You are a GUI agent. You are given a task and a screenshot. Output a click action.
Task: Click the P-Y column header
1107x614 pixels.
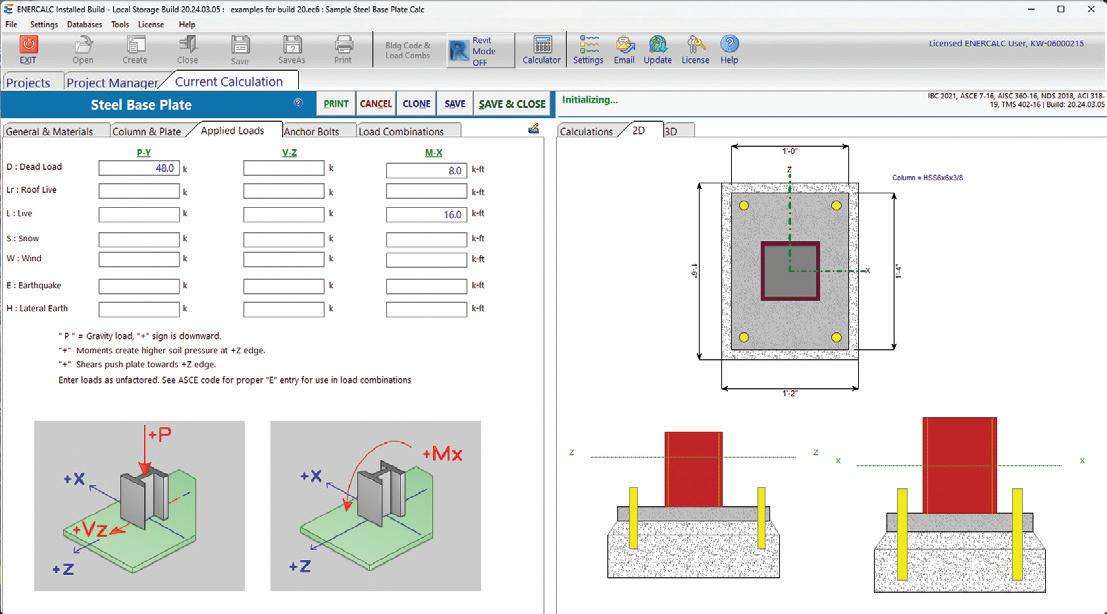coord(143,152)
